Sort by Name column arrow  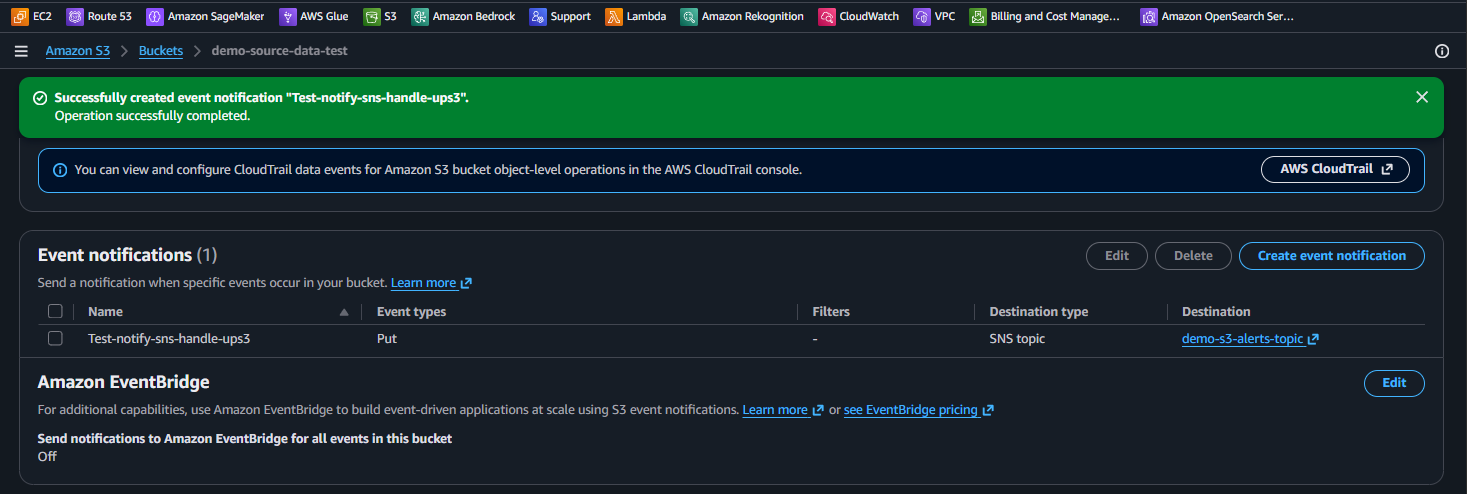344,312
